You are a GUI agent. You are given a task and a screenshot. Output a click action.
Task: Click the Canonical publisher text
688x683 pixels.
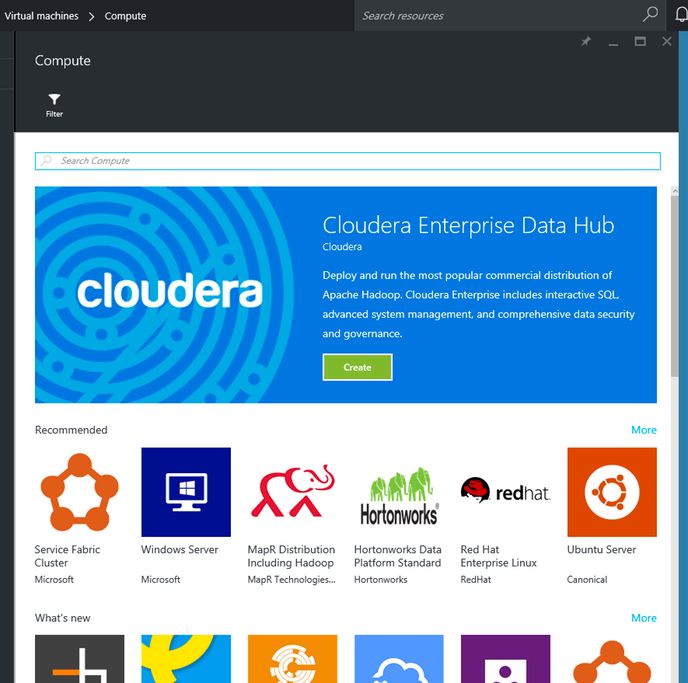587,579
